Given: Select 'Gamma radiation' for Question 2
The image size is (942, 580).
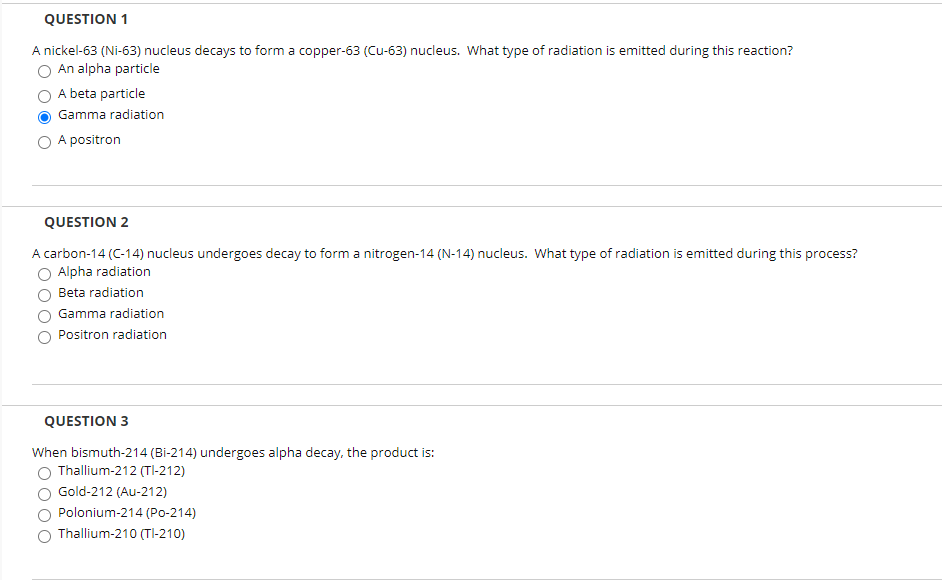Looking at the screenshot, I should coord(44,316).
